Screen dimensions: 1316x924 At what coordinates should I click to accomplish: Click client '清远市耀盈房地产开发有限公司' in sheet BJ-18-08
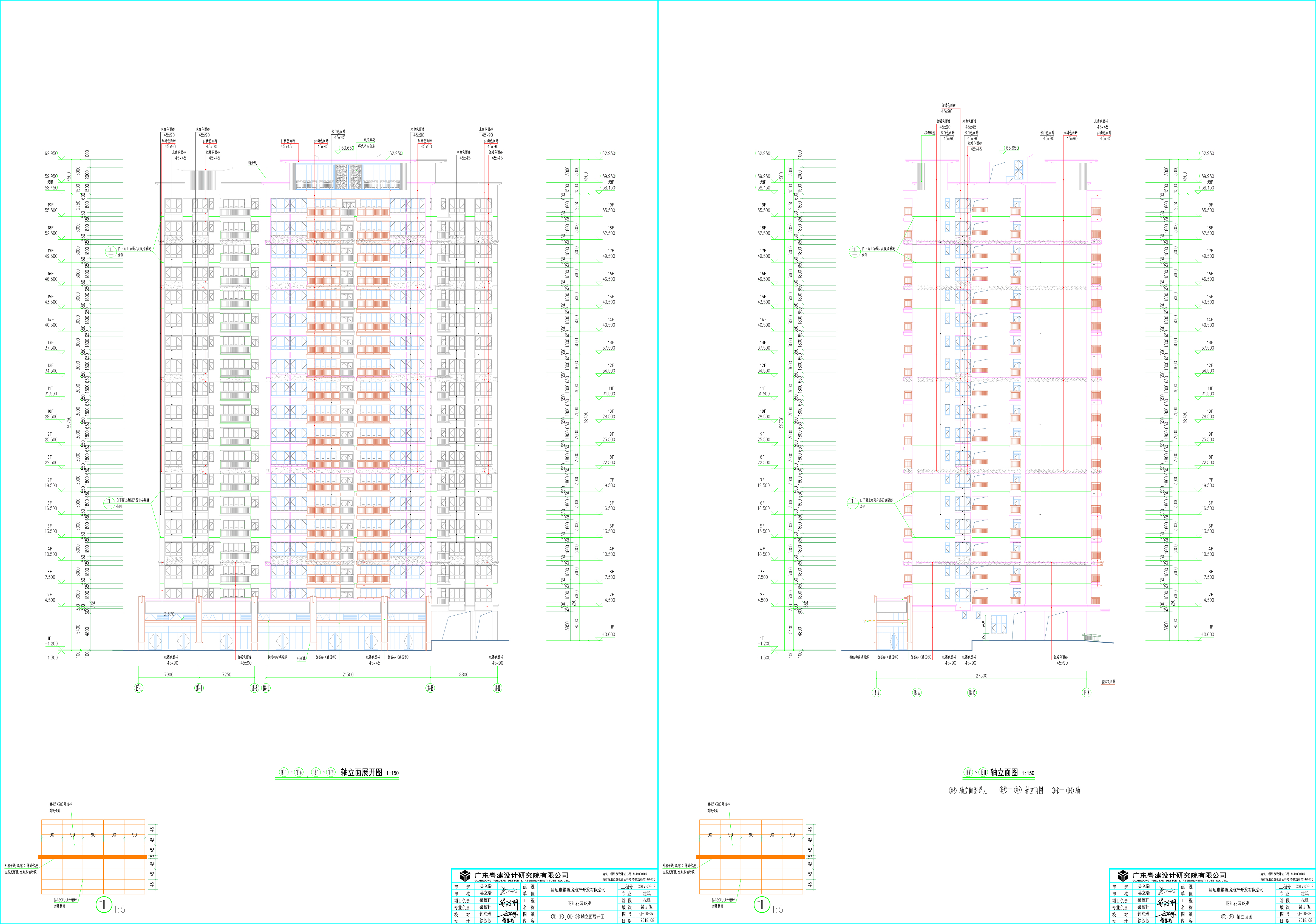click(1236, 890)
